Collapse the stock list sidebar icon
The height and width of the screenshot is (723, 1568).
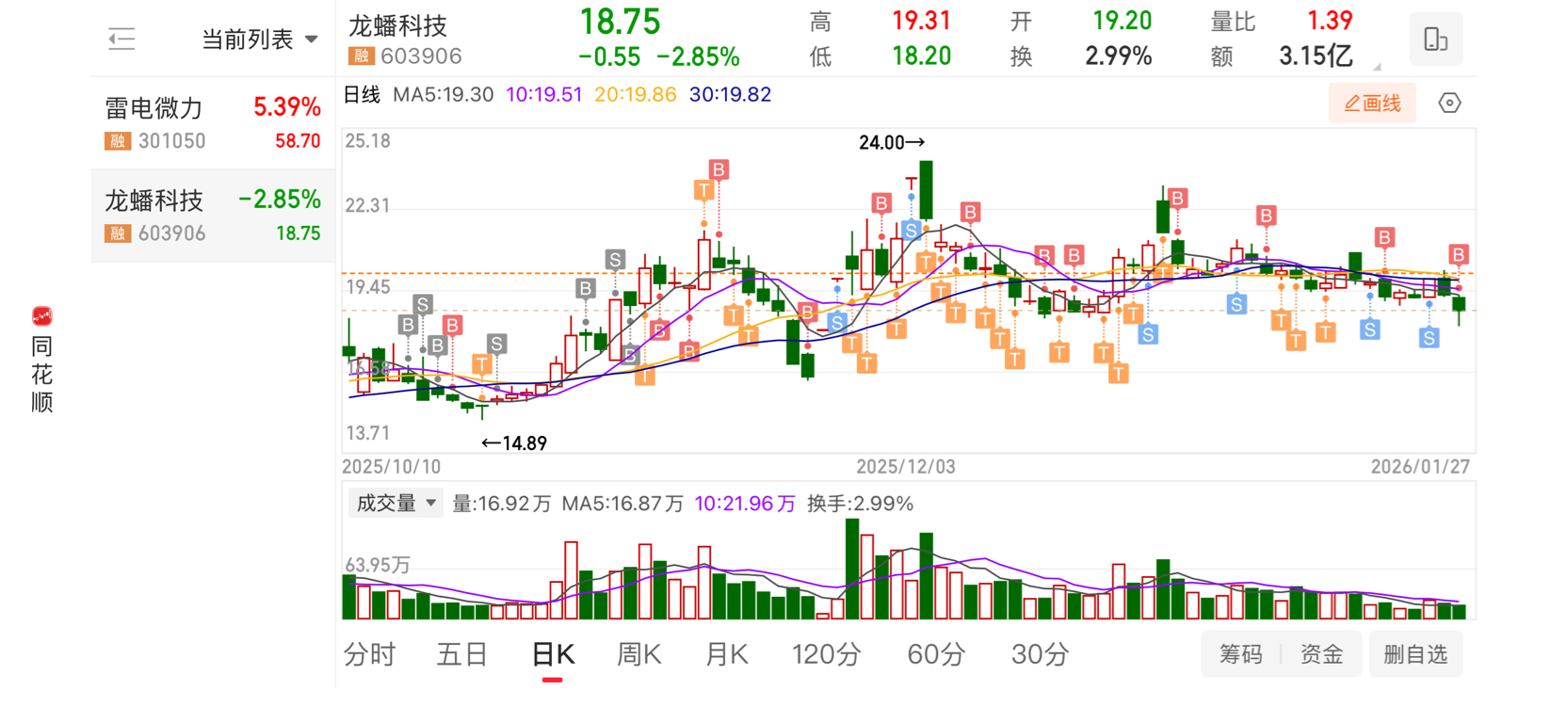pos(121,39)
